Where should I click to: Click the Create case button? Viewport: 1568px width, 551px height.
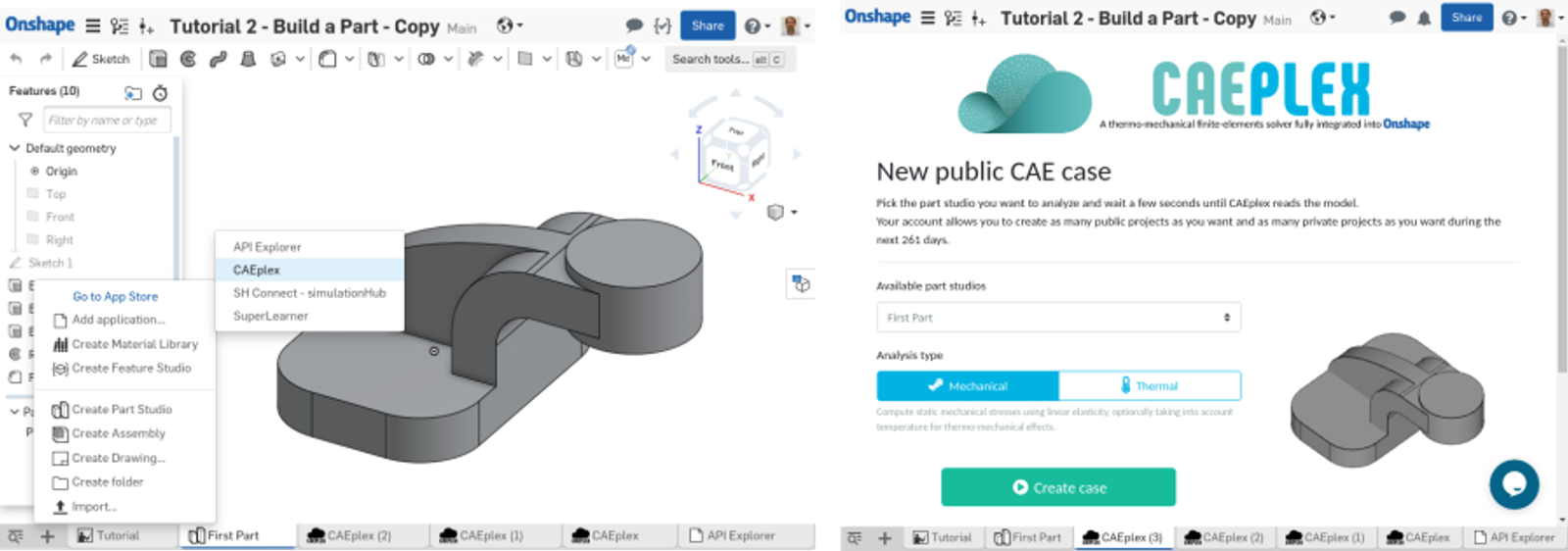pos(1058,487)
